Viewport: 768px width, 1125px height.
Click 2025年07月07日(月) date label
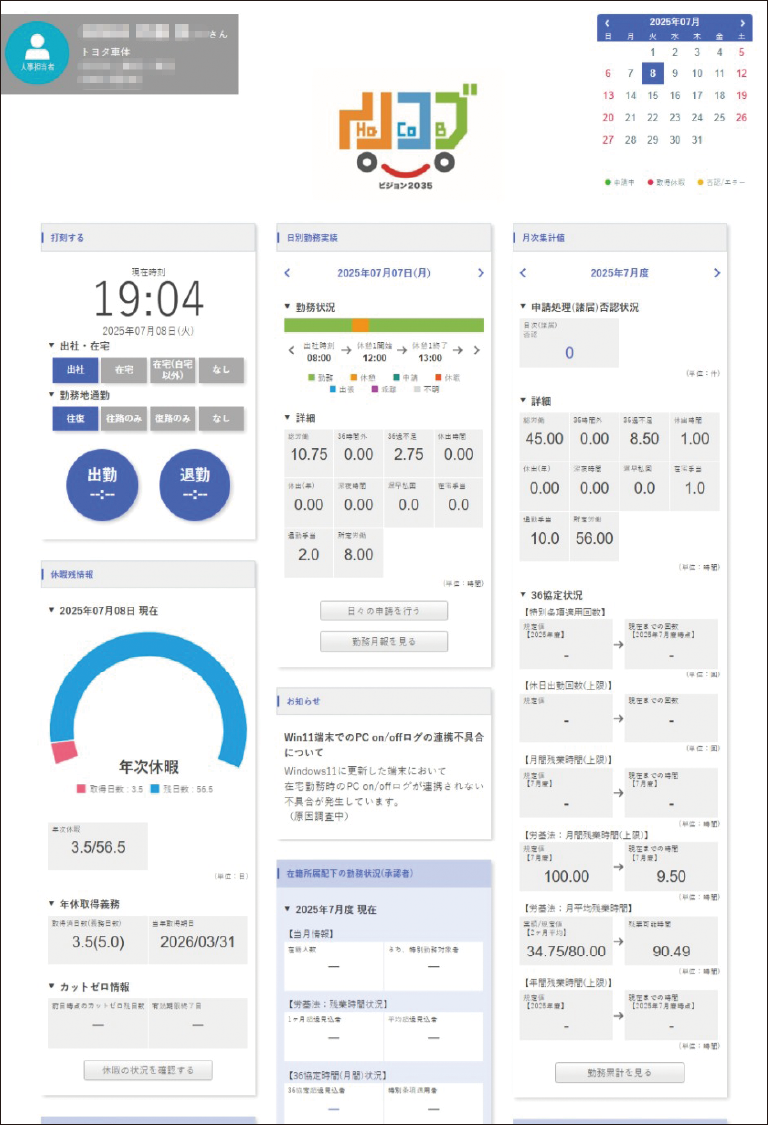[x=384, y=273]
